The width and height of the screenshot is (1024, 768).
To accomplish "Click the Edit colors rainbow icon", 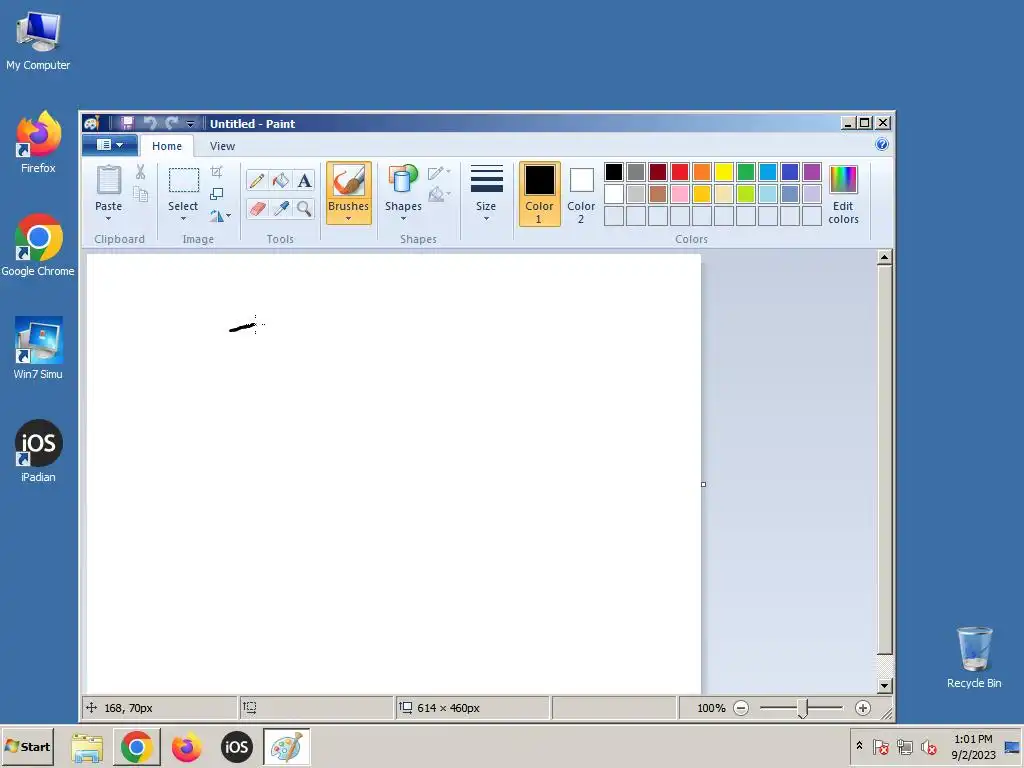I will click(x=843, y=180).
